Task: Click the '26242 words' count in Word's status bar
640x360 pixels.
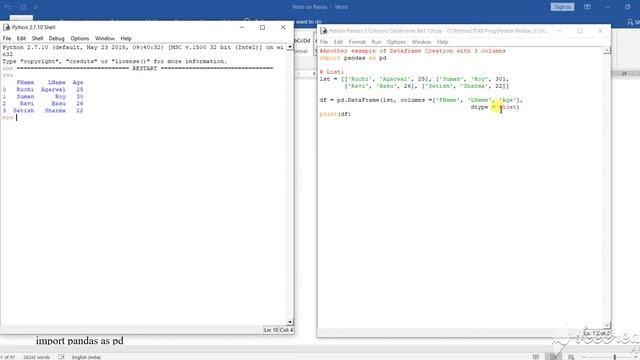Action: pyautogui.click(x=37, y=357)
